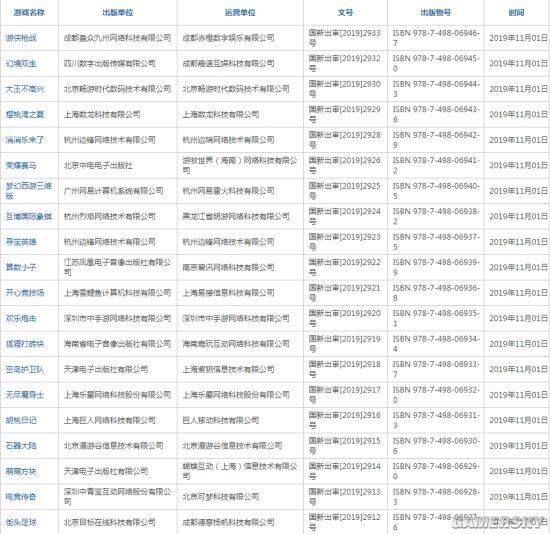Click the 出版物号 column header
The height and width of the screenshot is (534, 550).
(436, 13)
